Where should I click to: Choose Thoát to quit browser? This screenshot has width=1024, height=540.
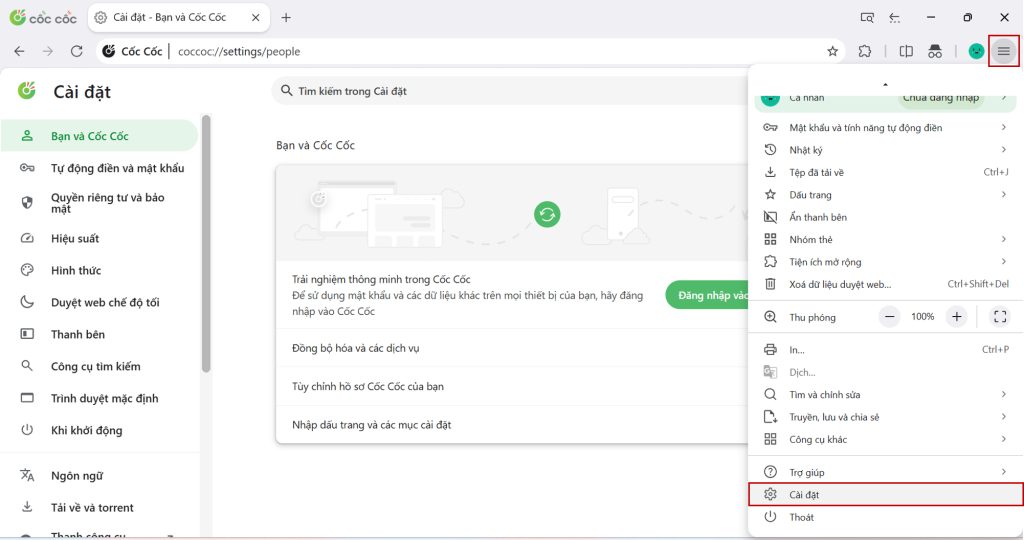coord(886,517)
